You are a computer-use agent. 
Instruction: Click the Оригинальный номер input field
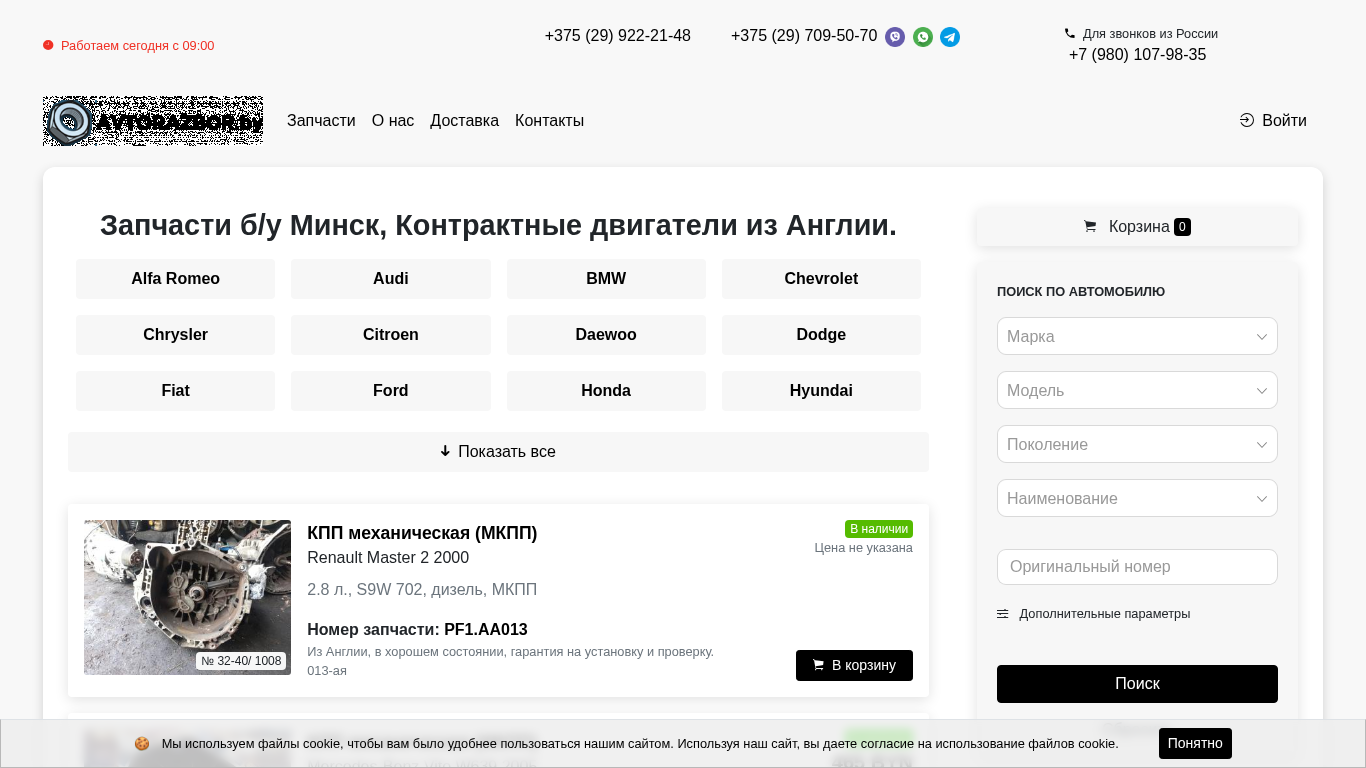[1137, 567]
